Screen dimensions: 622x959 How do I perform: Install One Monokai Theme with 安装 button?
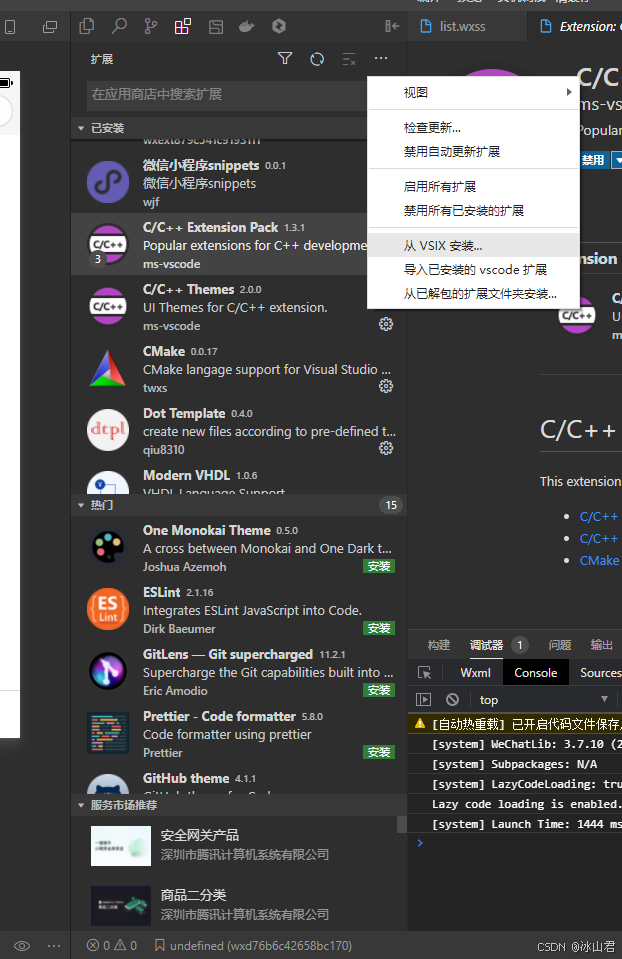pos(379,566)
